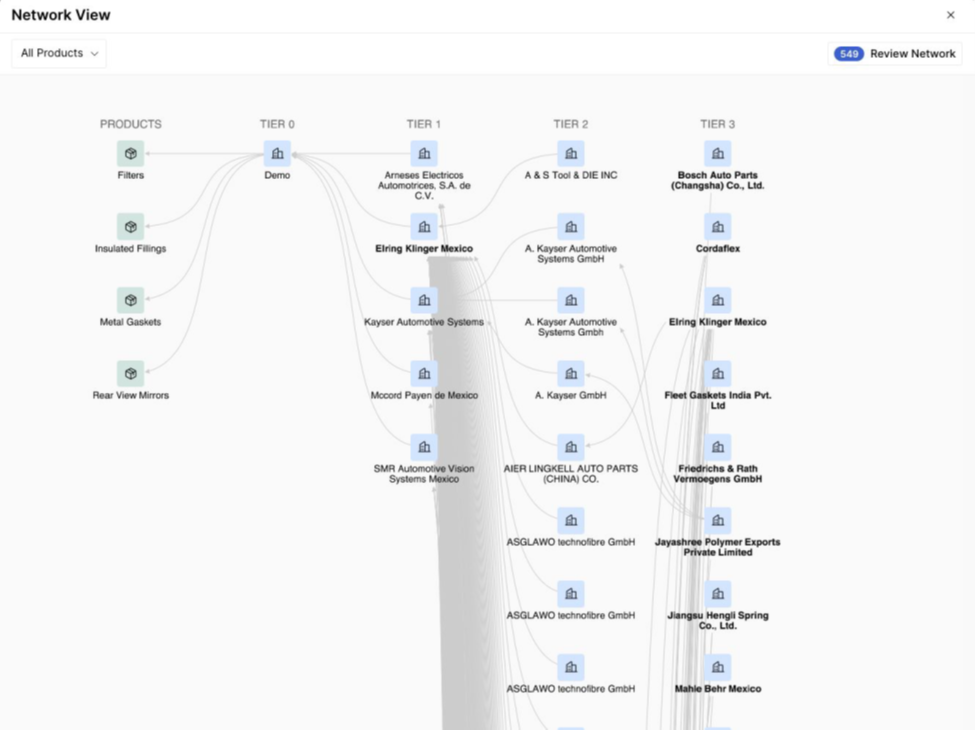The image size is (975, 730).
Task: Click the Jayashree Polymer Exports node icon
Action: pos(718,520)
